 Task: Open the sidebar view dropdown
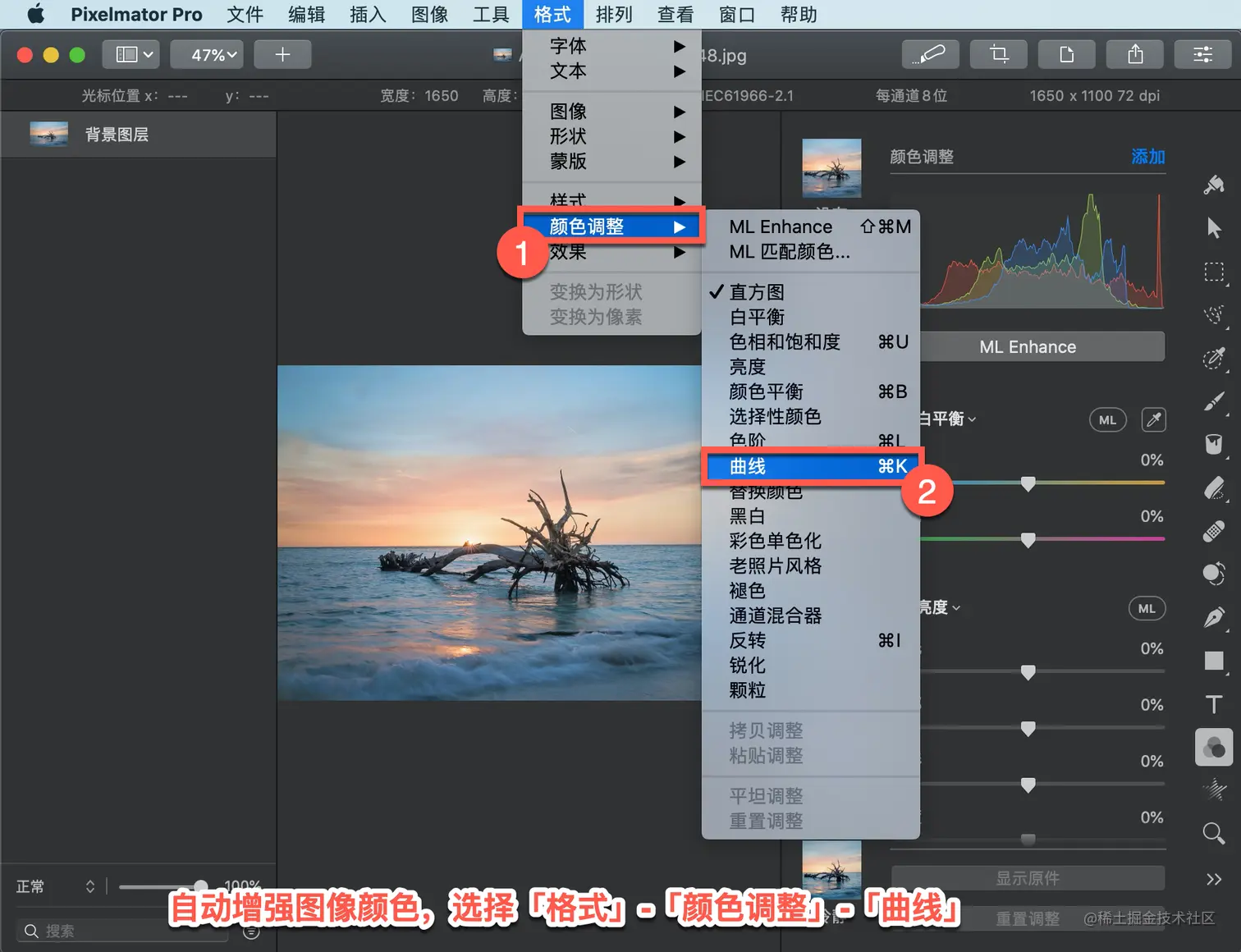click(131, 54)
